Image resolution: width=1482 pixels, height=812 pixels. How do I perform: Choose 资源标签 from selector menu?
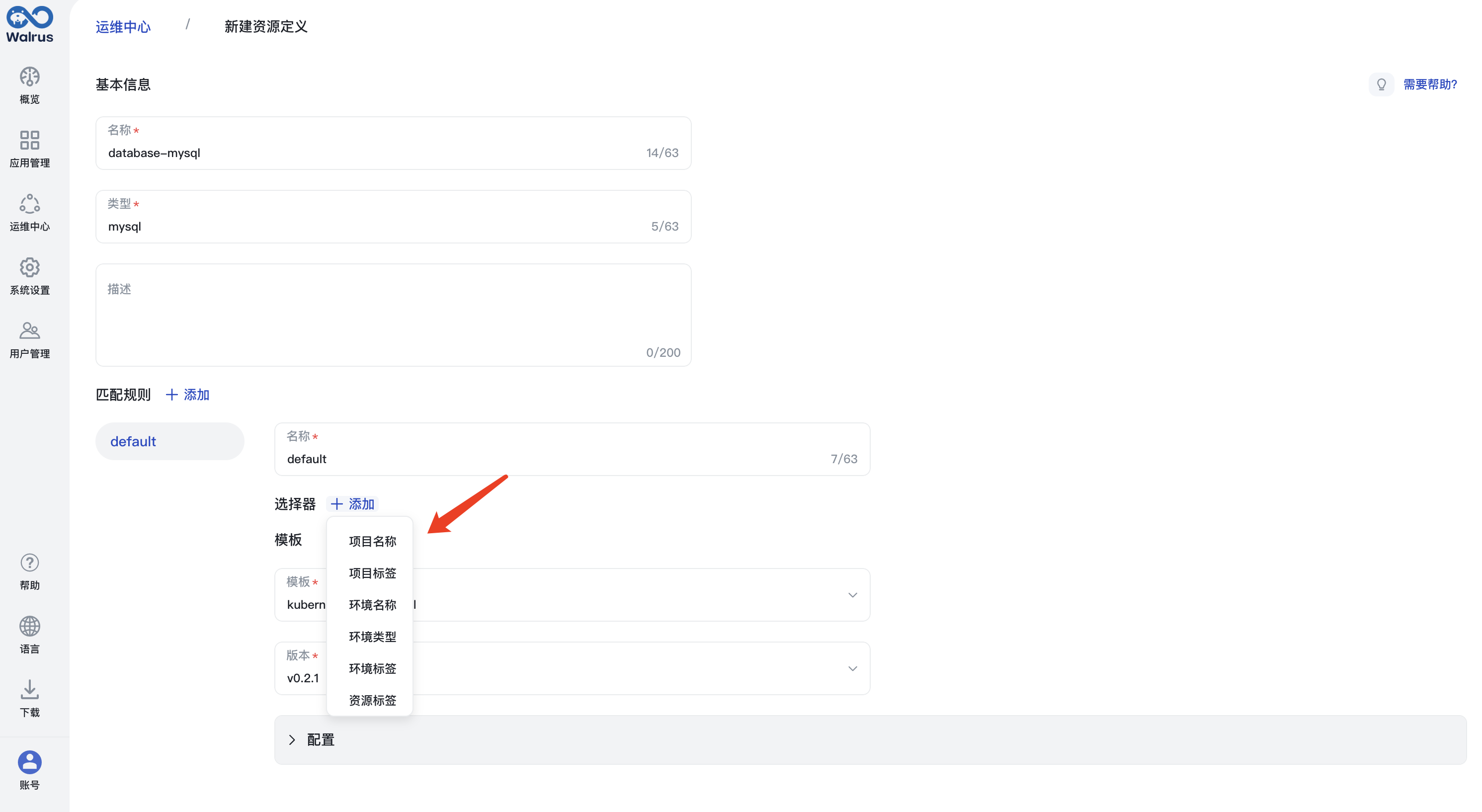[372, 700]
